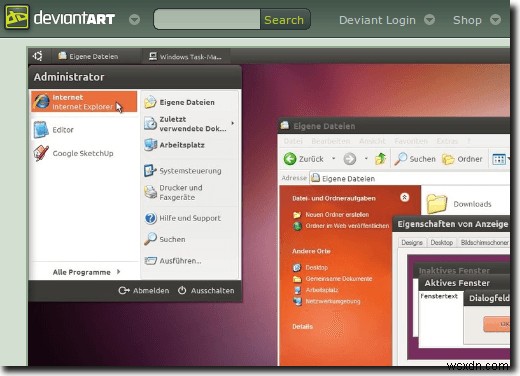Click the Ausschalten shutdown button

pos(206,291)
